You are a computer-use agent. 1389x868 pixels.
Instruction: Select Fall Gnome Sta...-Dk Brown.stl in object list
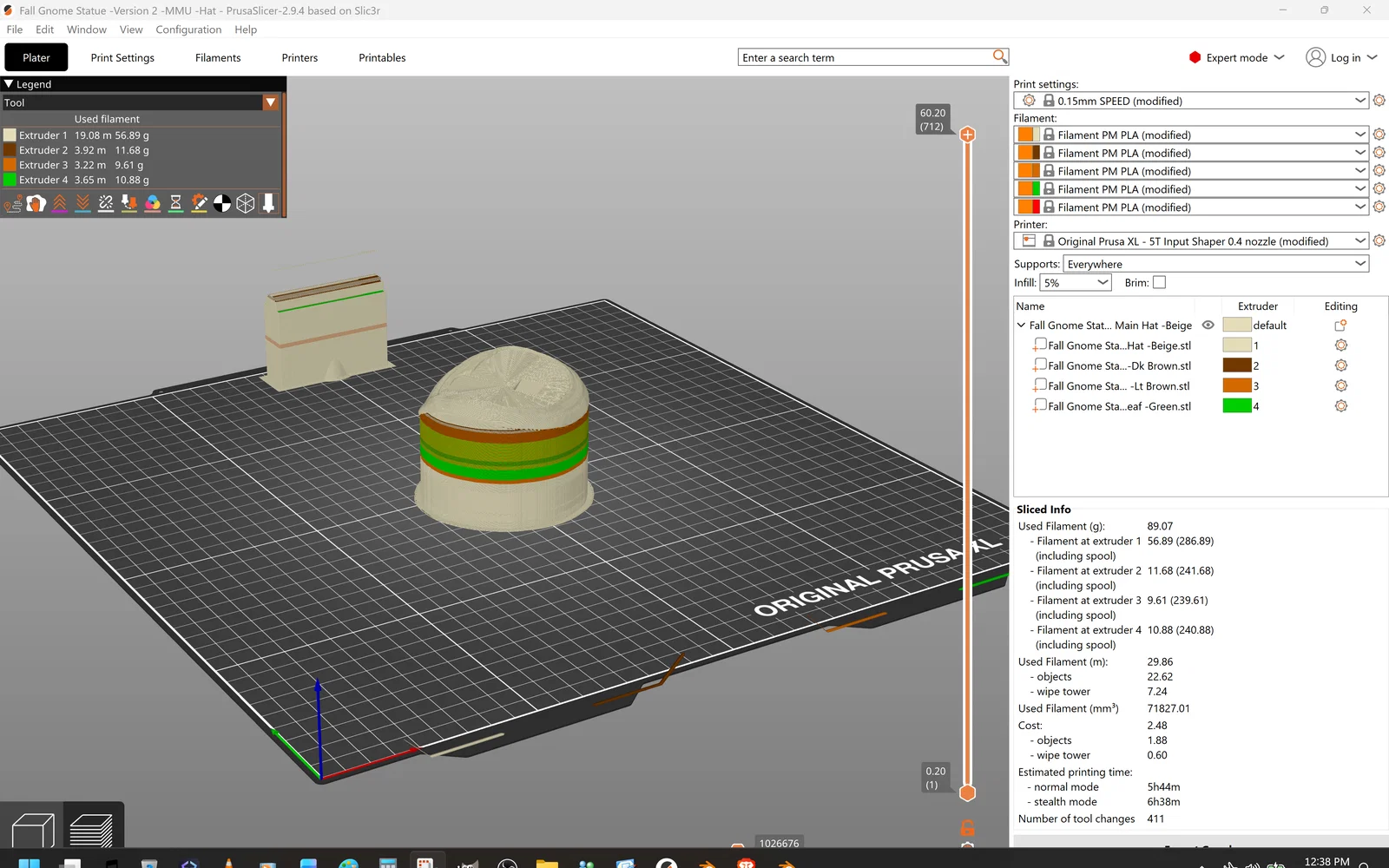coord(1119,365)
